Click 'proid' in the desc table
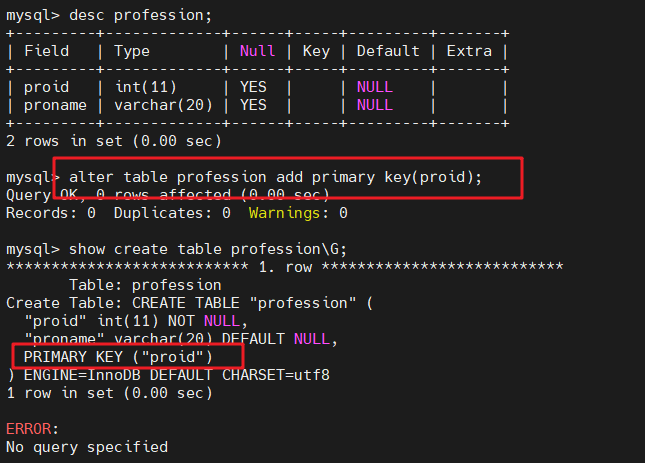The height and width of the screenshot is (463, 645). [46, 87]
